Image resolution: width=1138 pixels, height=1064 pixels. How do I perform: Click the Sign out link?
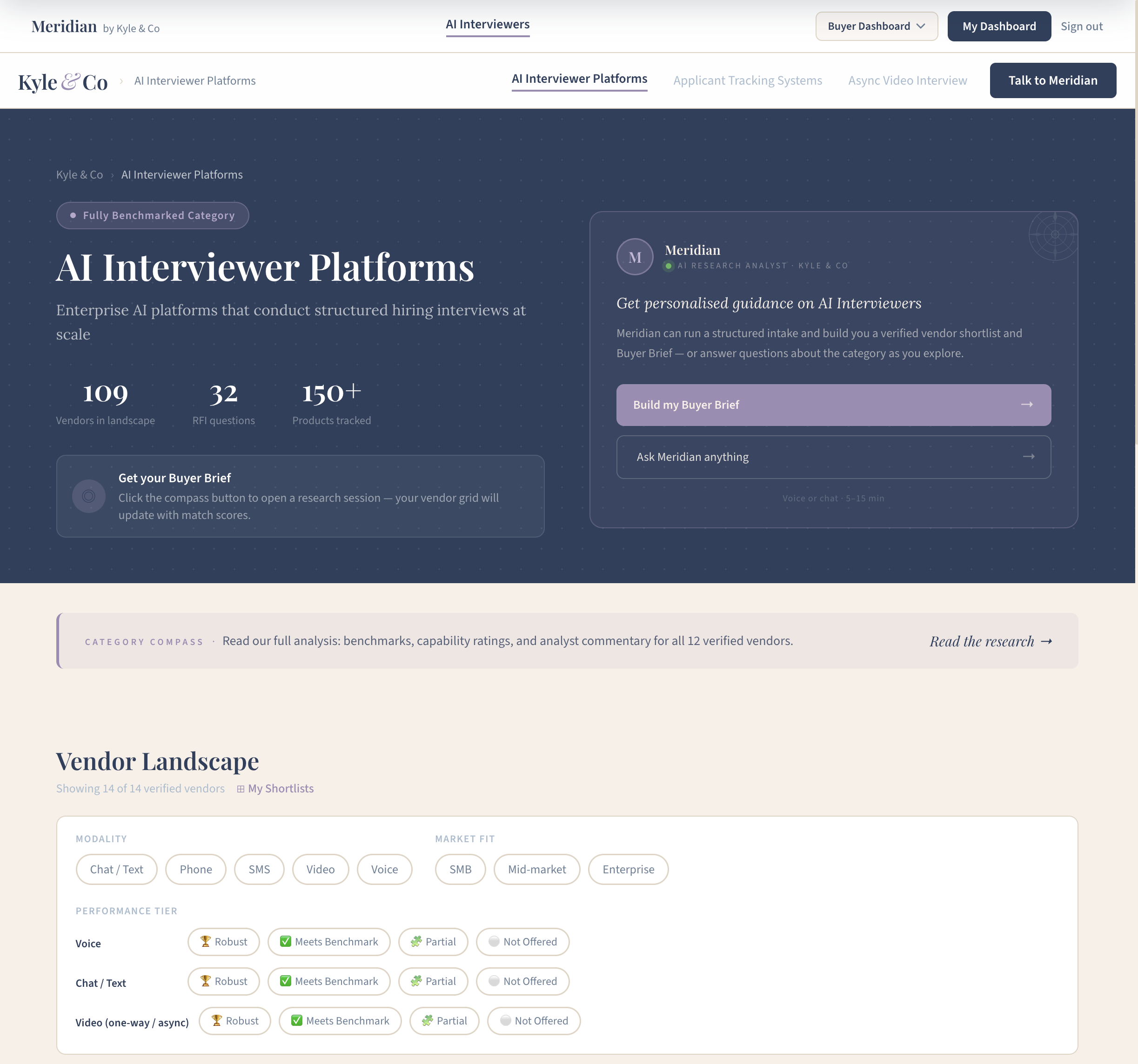(x=1081, y=27)
